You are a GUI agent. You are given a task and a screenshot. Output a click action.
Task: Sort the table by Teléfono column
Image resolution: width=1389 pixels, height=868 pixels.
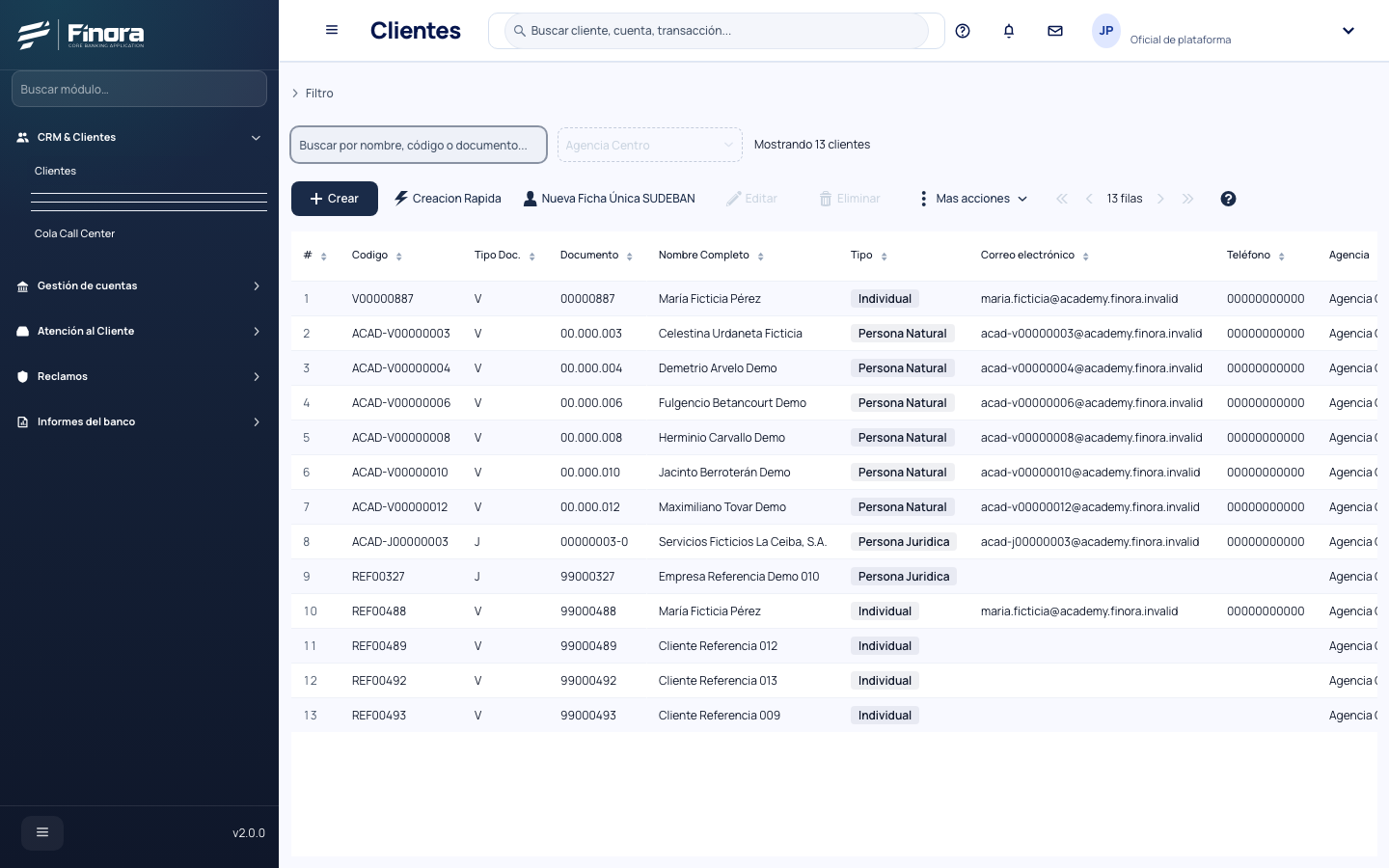[1282, 257]
